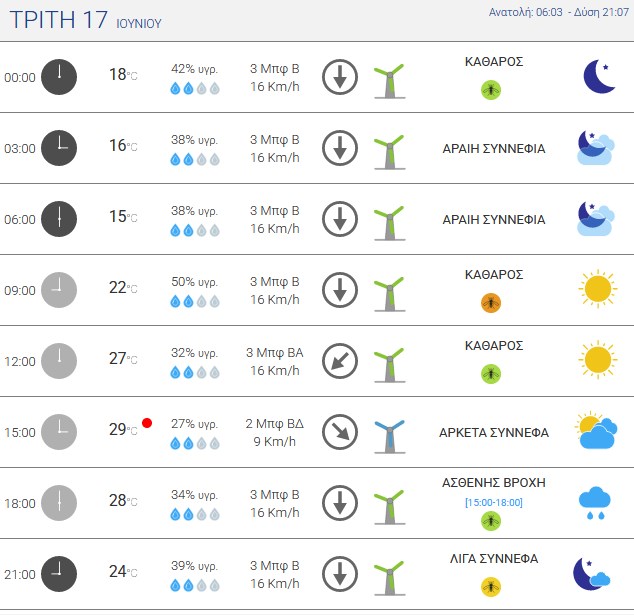Image resolution: width=634 pixels, height=615 pixels.
Task: Click the sun with clouds icon at 15:00
Action: point(596,430)
